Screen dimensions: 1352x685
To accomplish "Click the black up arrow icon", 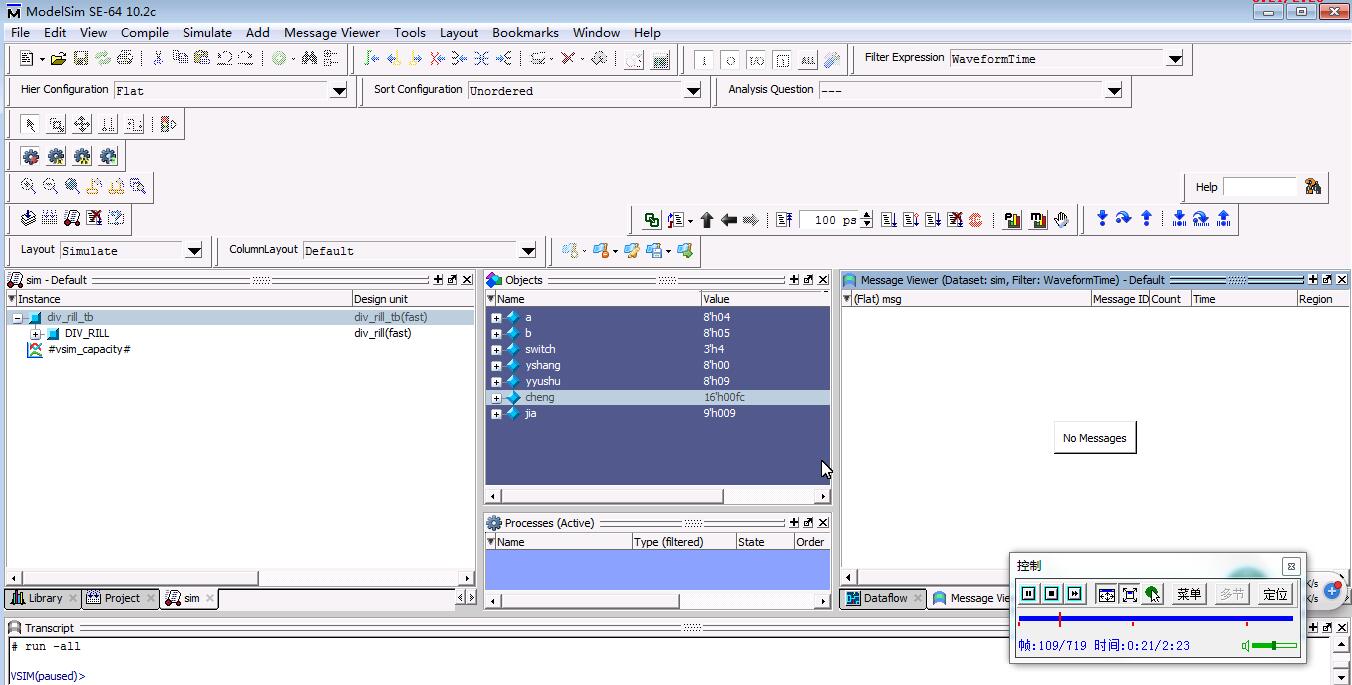I will [x=707, y=220].
